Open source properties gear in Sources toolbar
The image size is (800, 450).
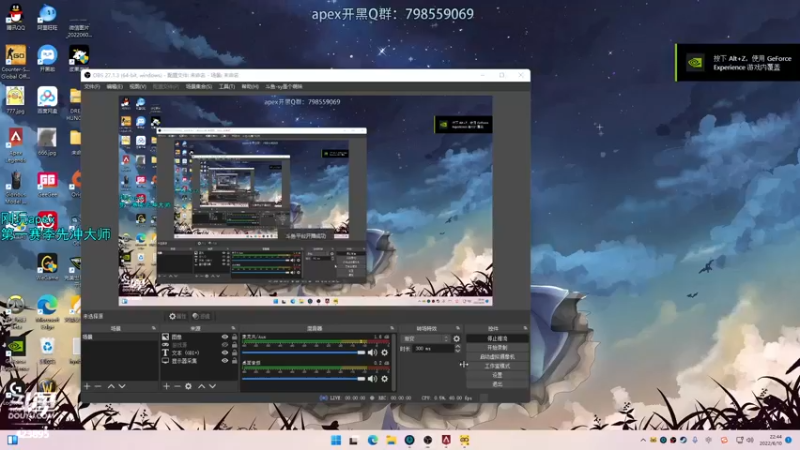coord(188,386)
